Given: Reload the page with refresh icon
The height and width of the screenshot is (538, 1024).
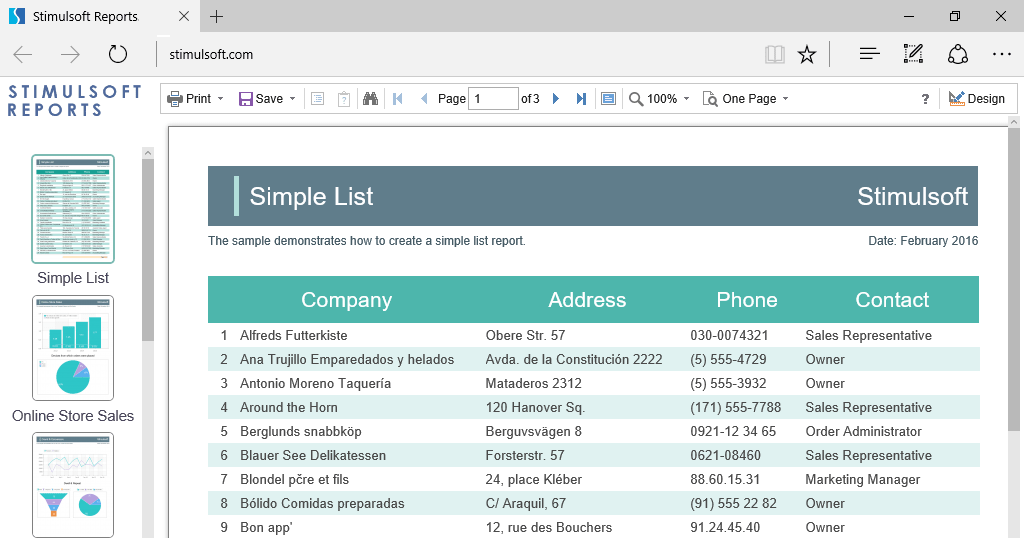Looking at the screenshot, I should 118,54.
